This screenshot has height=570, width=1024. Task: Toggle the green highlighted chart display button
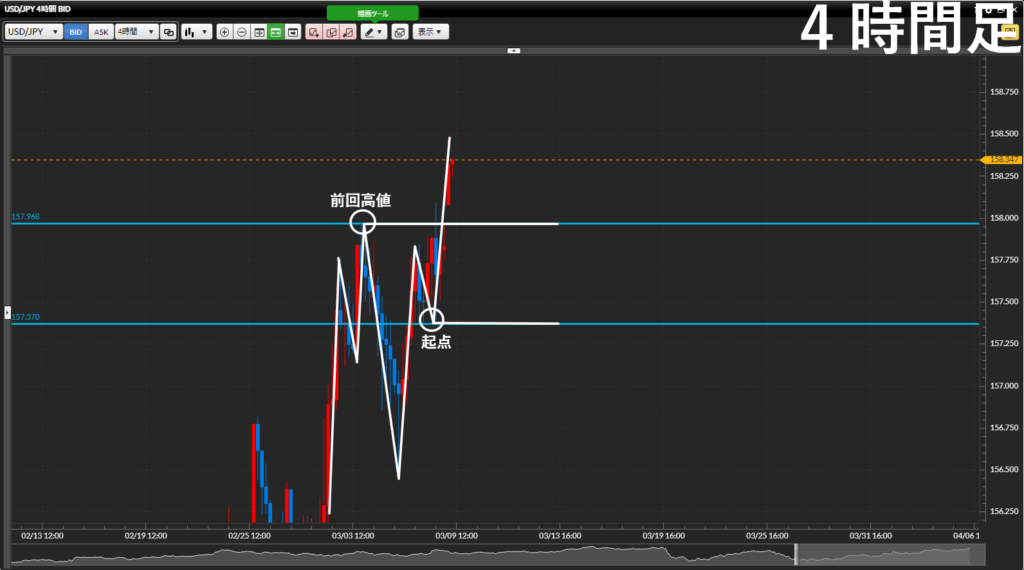[x=276, y=32]
